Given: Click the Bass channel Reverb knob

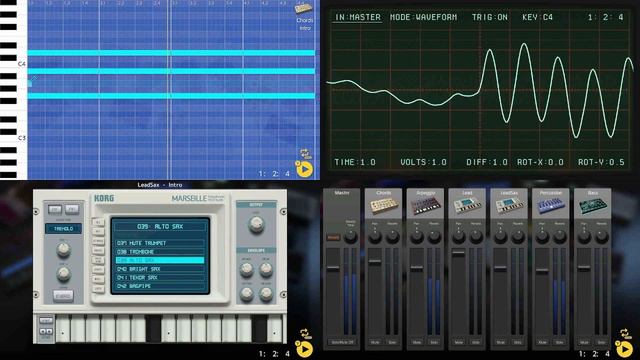Looking at the screenshot, I should (x=602, y=237).
